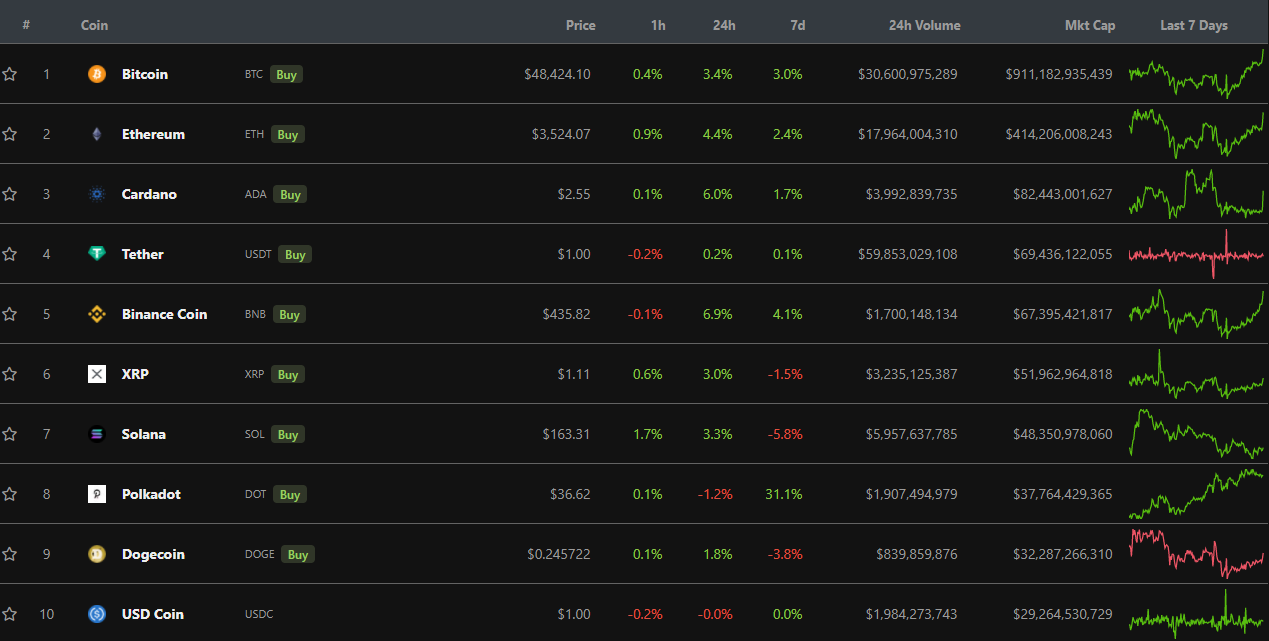Click Buy next to USDT
The height and width of the screenshot is (641, 1269).
[x=295, y=254]
